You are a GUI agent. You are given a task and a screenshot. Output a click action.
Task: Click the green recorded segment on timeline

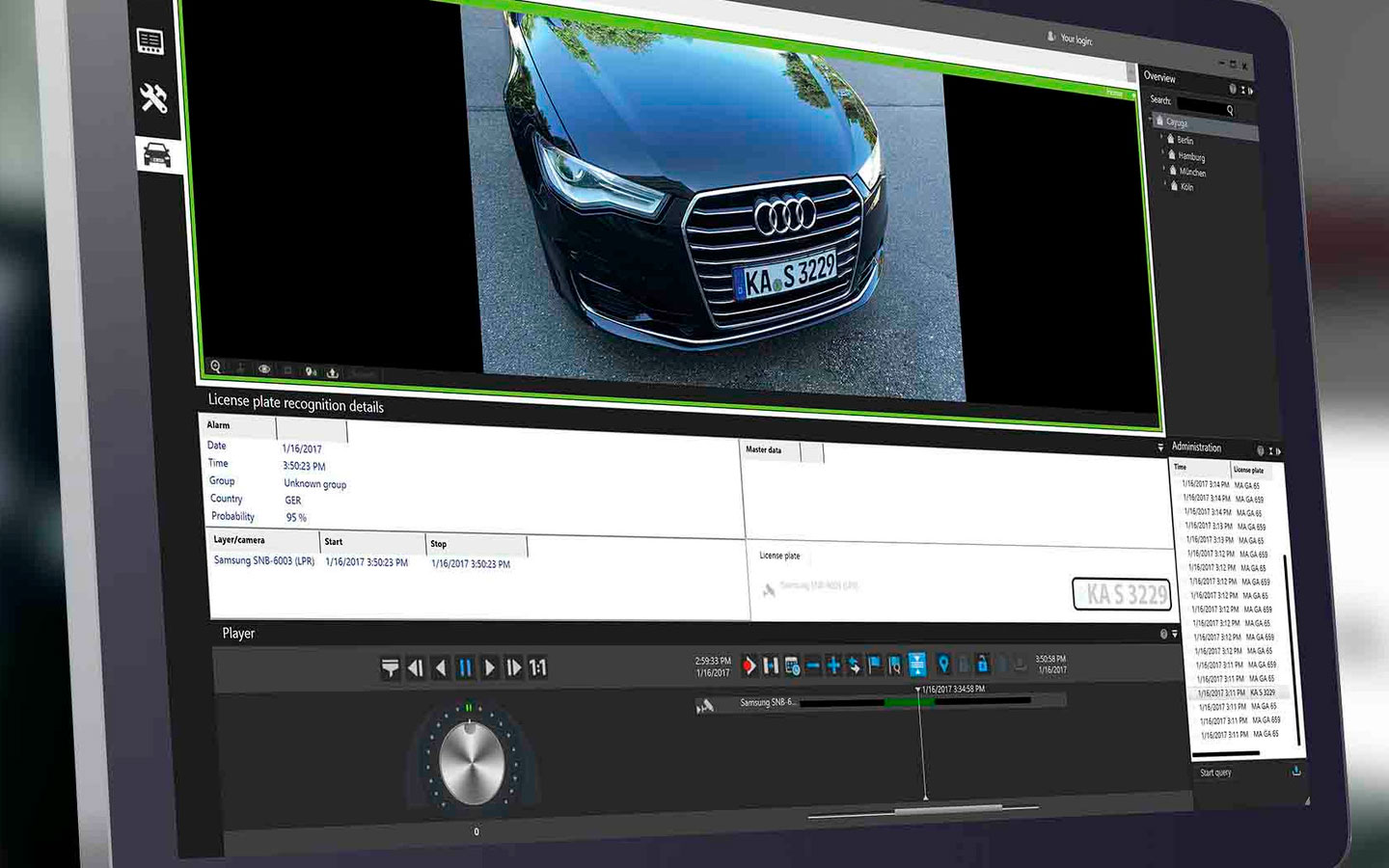pos(909,702)
